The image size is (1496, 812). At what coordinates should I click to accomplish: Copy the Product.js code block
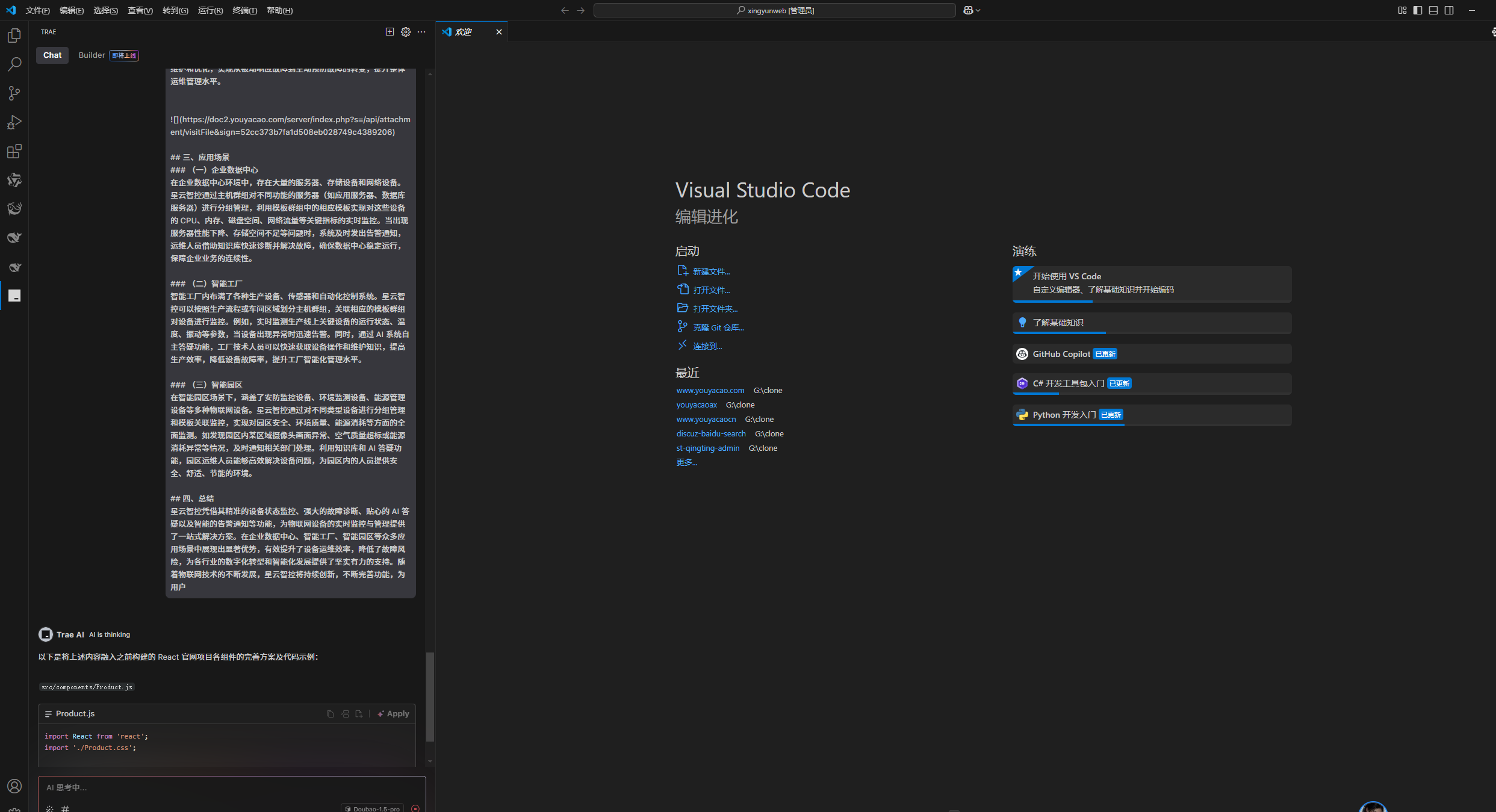[331, 714]
